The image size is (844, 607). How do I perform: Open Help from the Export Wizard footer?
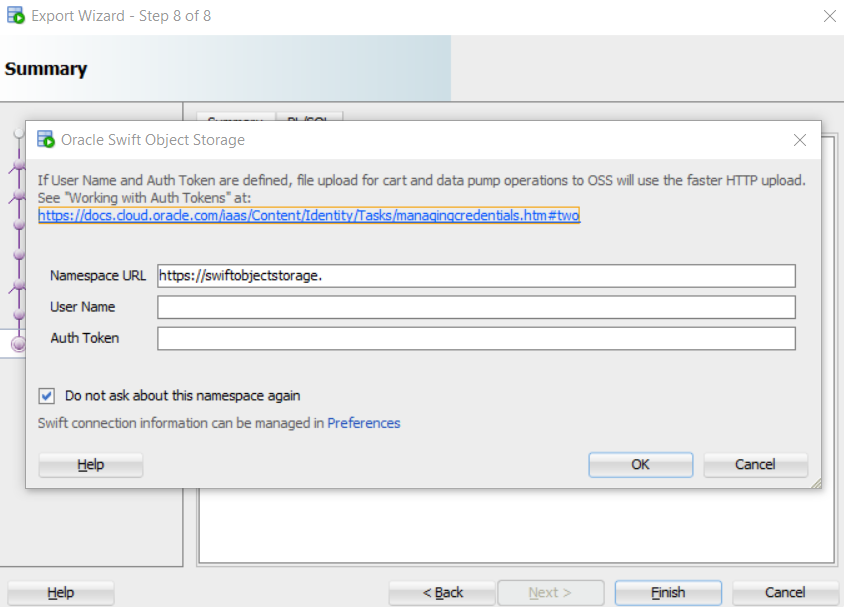pyautogui.click(x=61, y=593)
